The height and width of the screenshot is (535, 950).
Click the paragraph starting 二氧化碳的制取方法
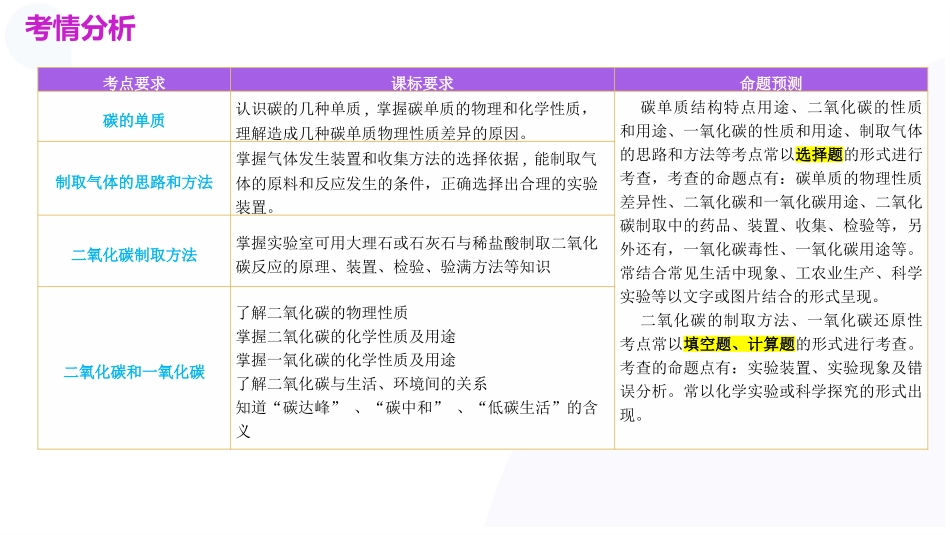(x=770, y=368)
